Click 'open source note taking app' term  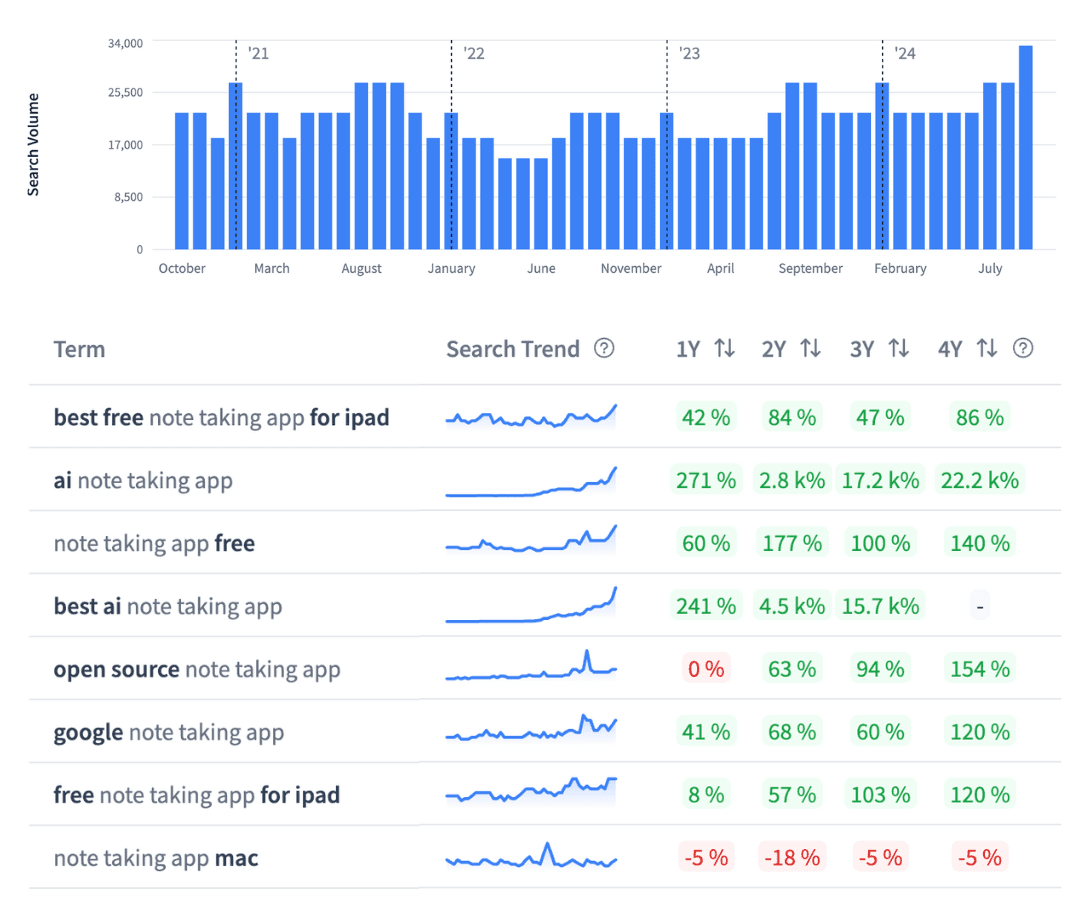pyautogui.click(x=197, y=669)
